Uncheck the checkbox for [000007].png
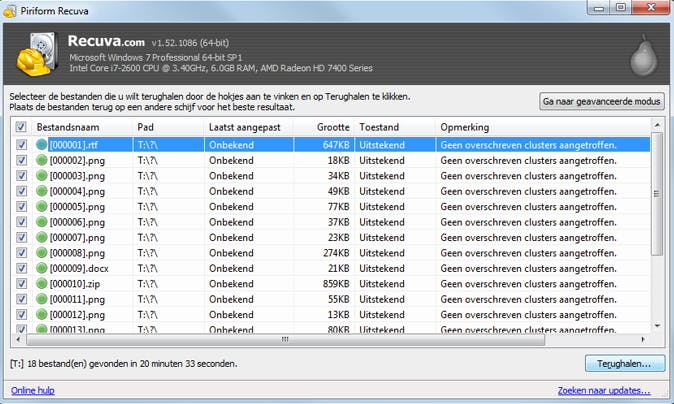 point(21,238)
